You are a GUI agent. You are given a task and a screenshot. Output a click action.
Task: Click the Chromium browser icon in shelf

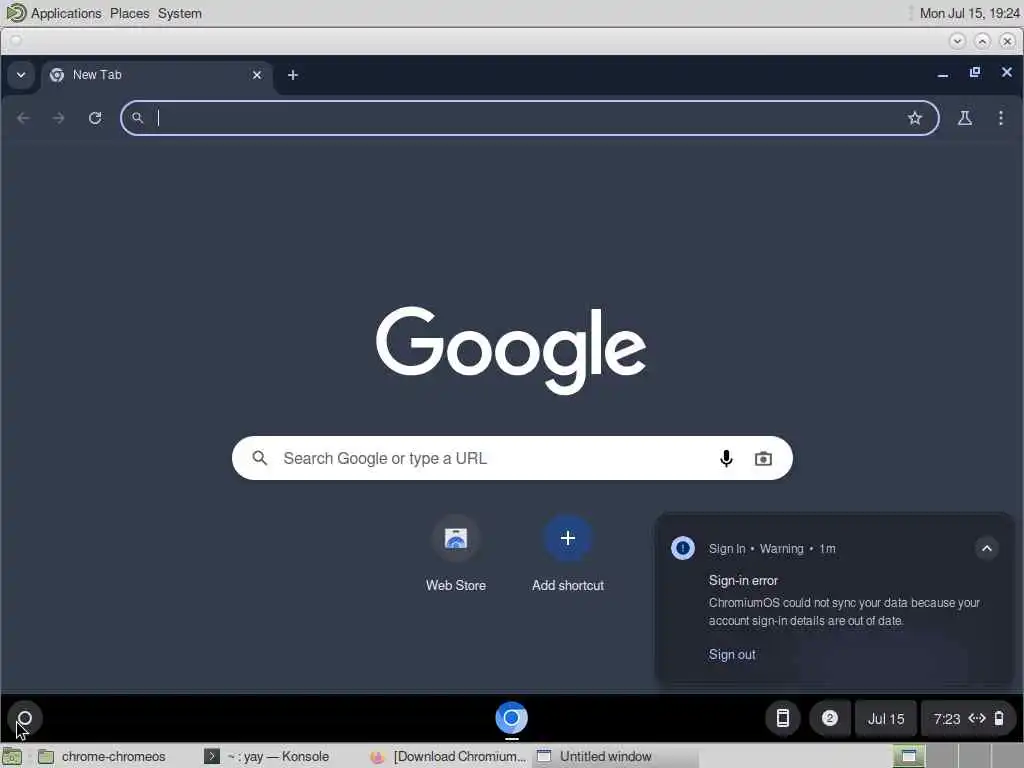(x=511, y=718)
